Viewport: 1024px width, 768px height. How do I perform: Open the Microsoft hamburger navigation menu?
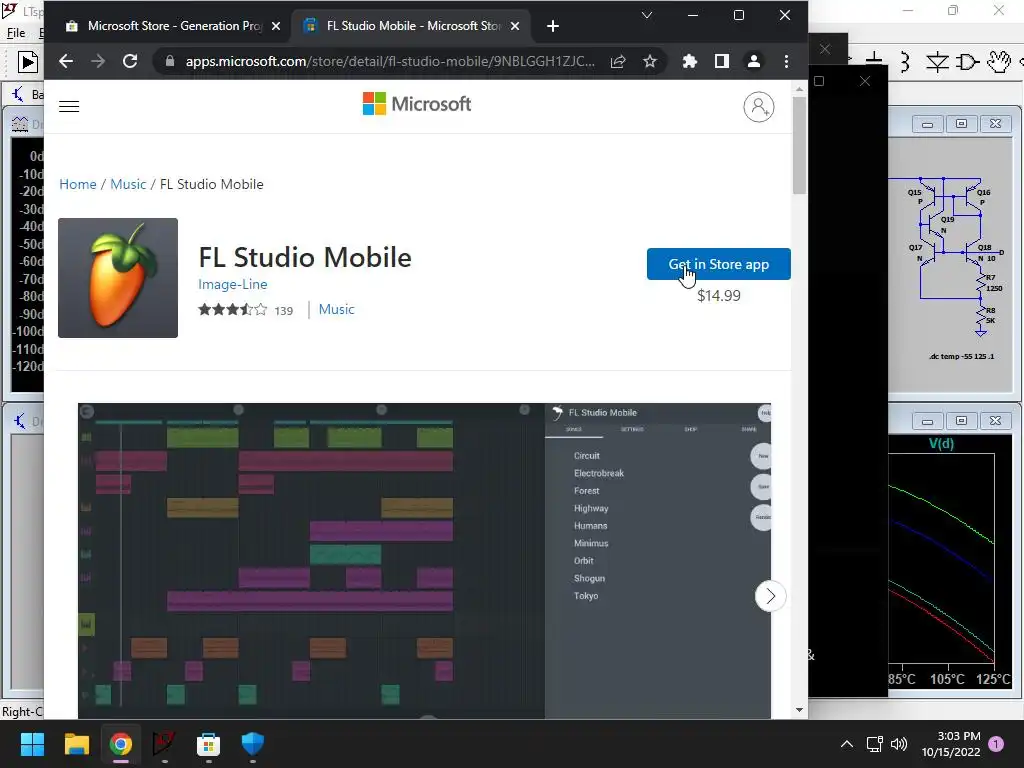[69, 106]
